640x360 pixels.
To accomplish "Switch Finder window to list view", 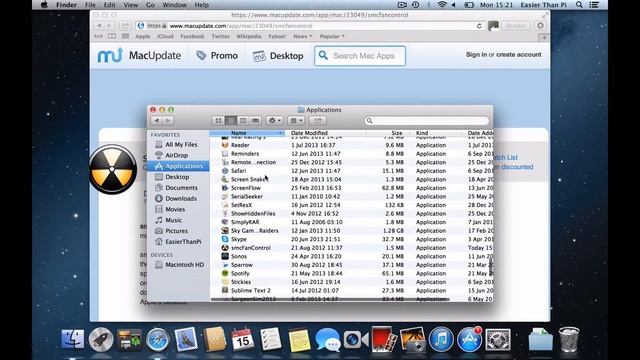I will click(x=231, y=120).
